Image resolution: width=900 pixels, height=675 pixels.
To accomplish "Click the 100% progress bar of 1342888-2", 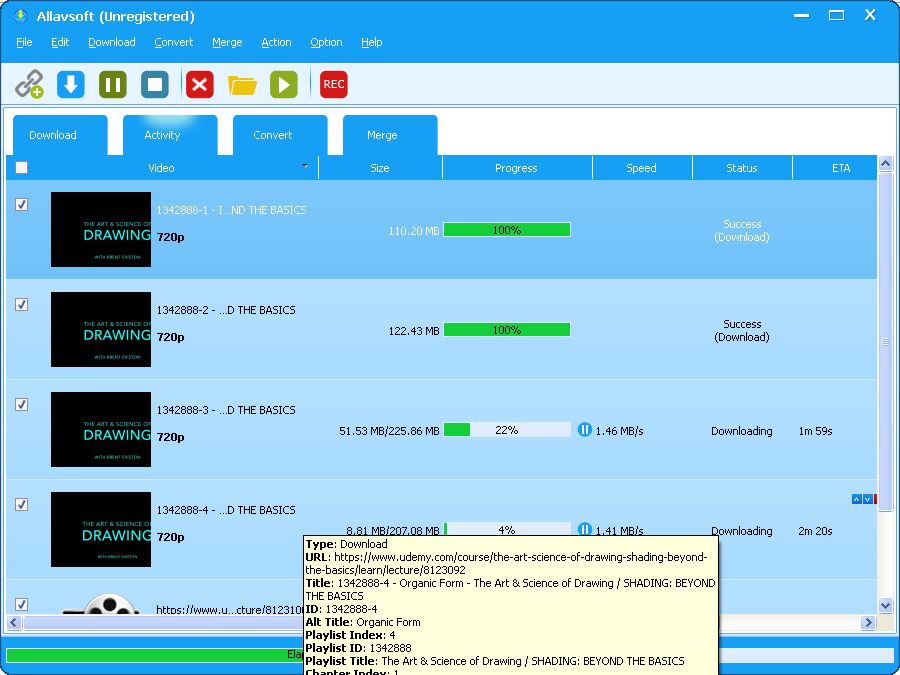I will click(x=507, y=330).
